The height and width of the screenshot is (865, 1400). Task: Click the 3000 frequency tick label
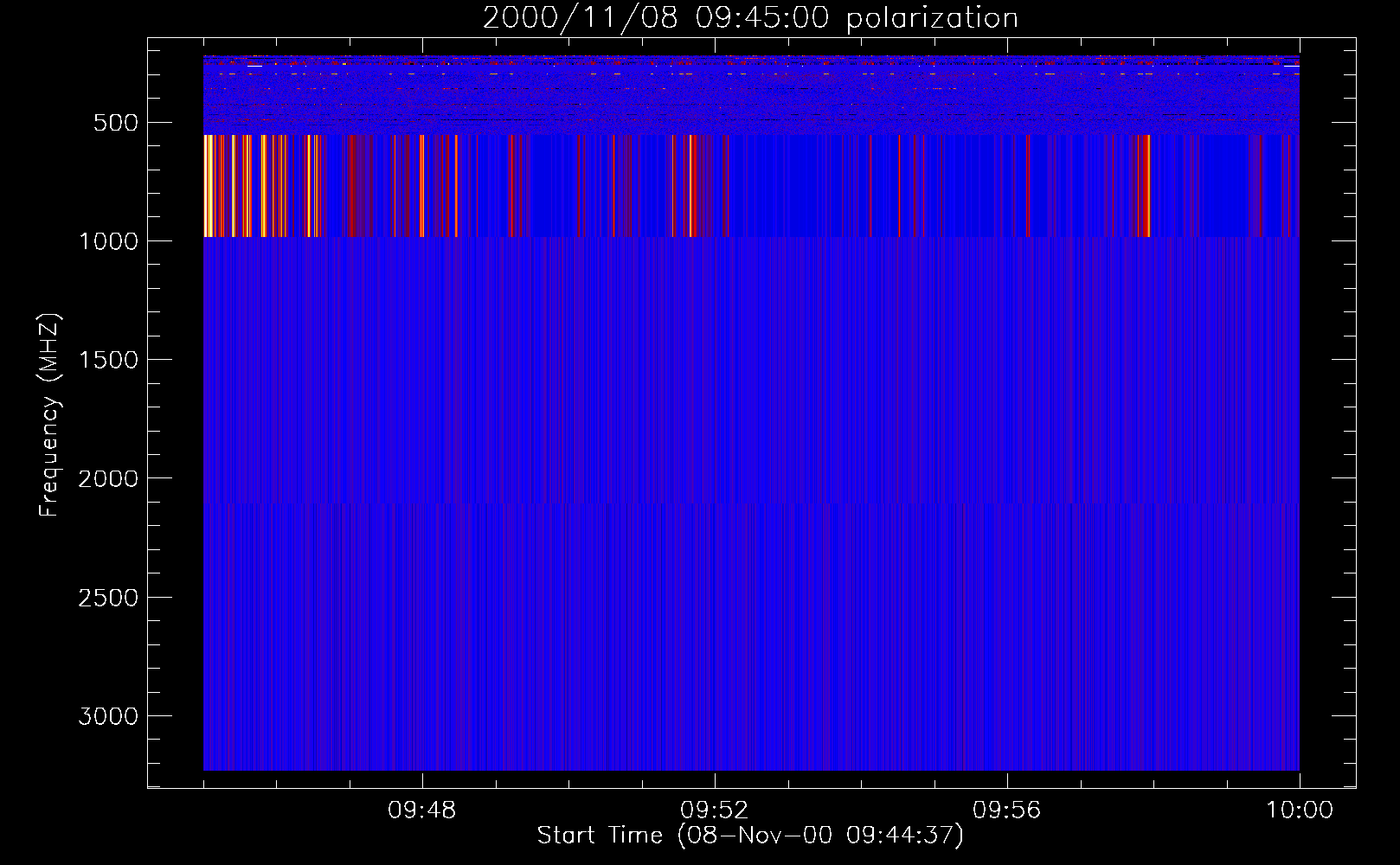[x=108, y=717]
